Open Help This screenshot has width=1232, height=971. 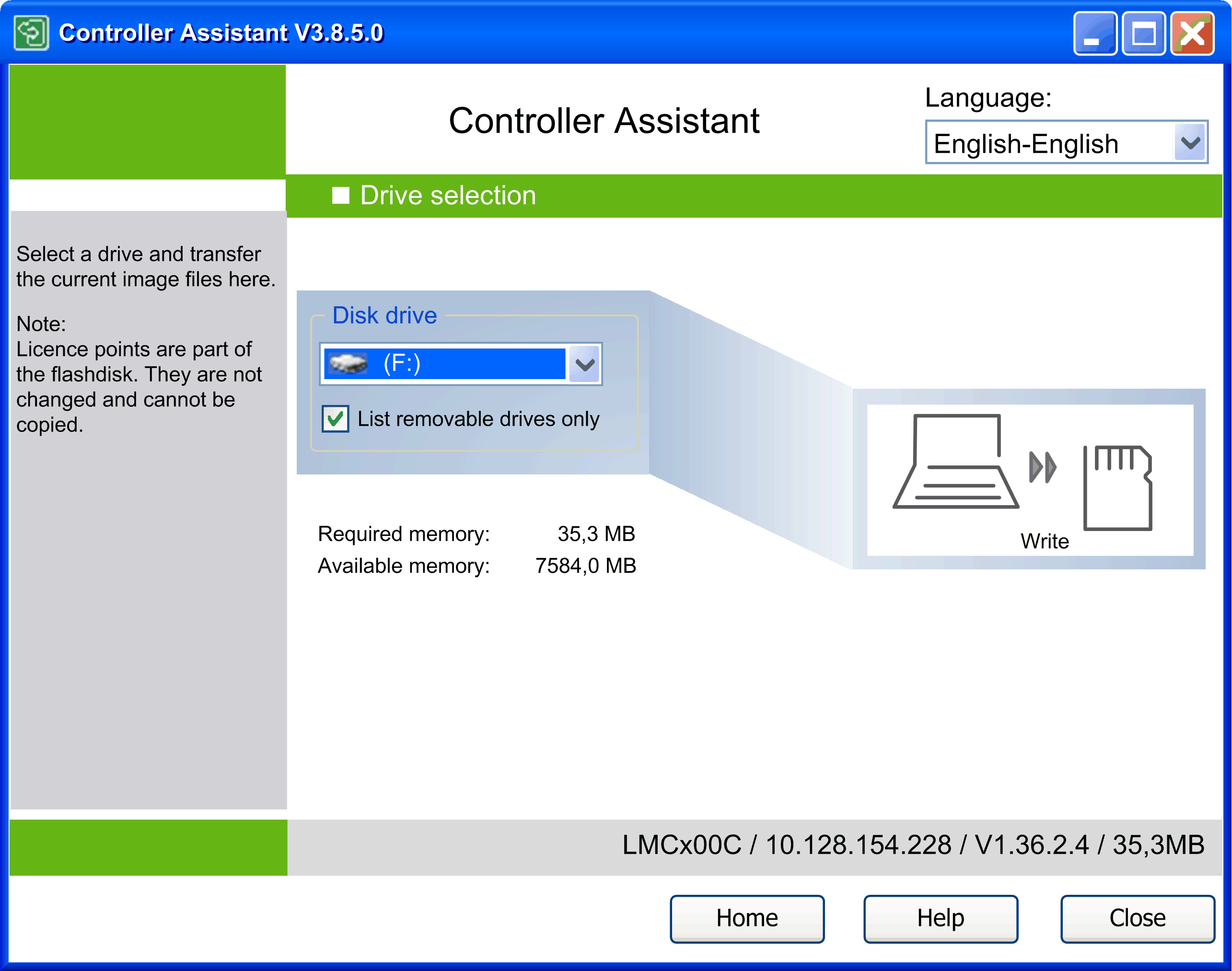tap(941, 918)
